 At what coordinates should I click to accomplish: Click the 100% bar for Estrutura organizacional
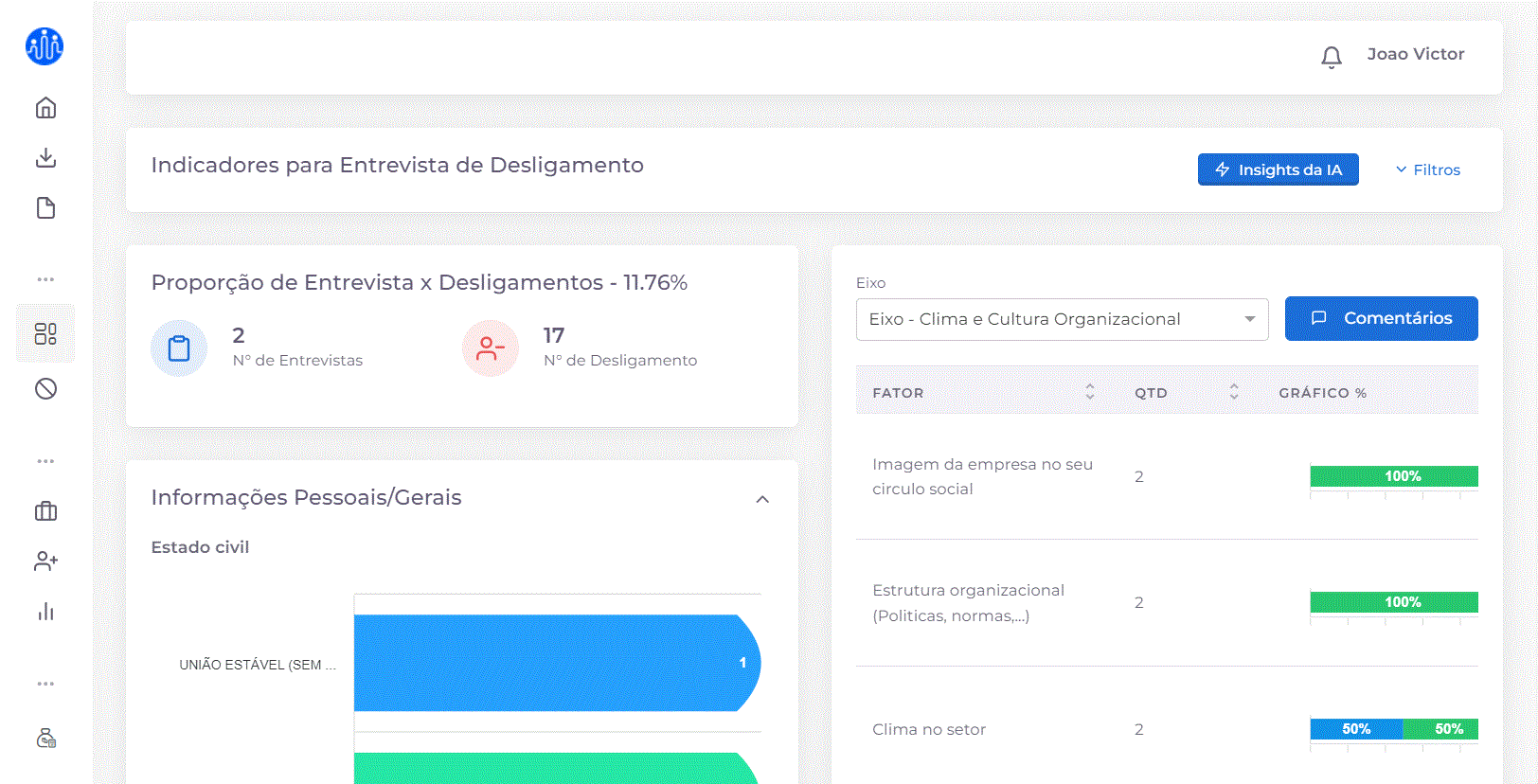[x=1393, y=602]
